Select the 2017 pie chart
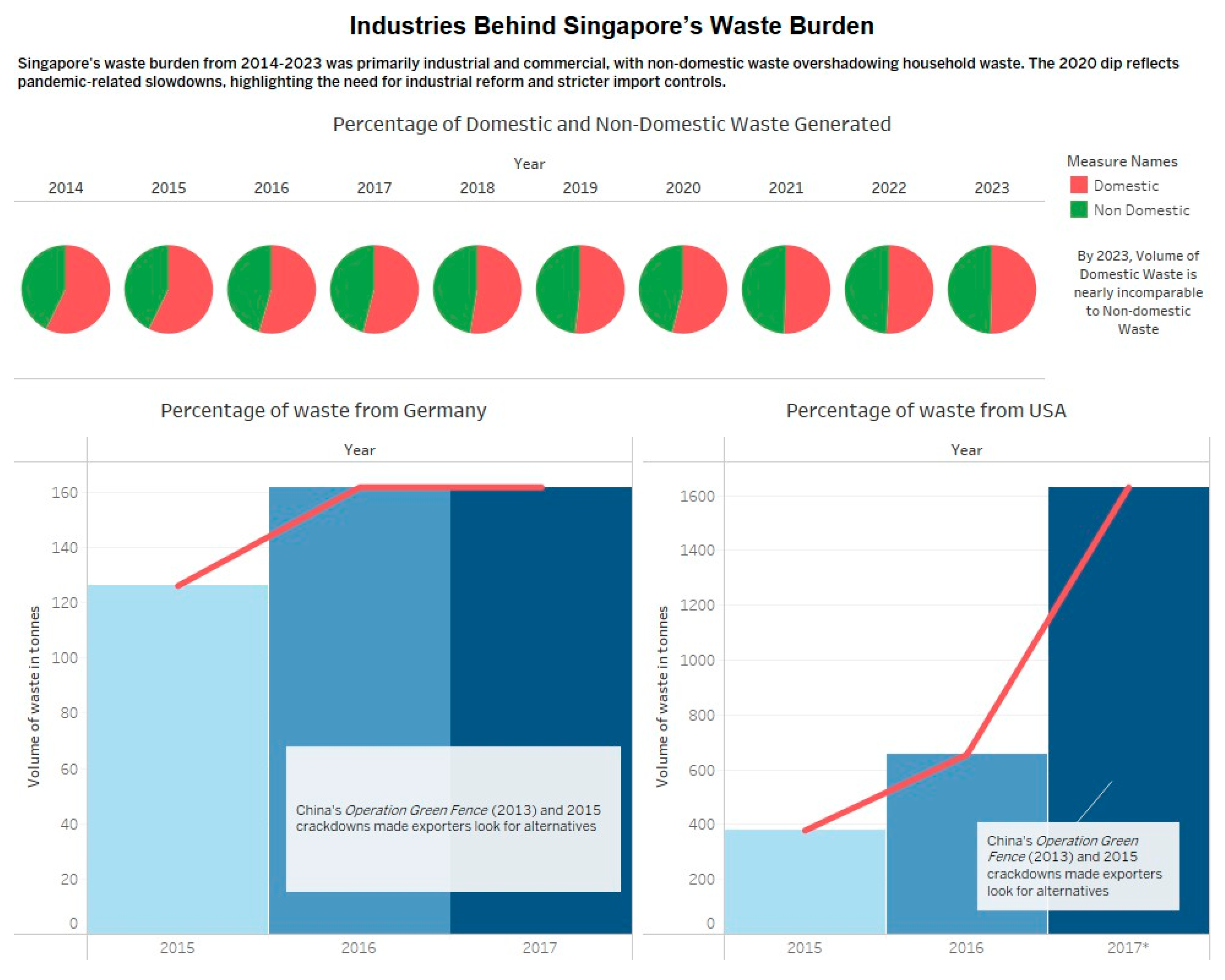Image resolution: width=1225 pixels, height=980 pixels. point(374,289)
